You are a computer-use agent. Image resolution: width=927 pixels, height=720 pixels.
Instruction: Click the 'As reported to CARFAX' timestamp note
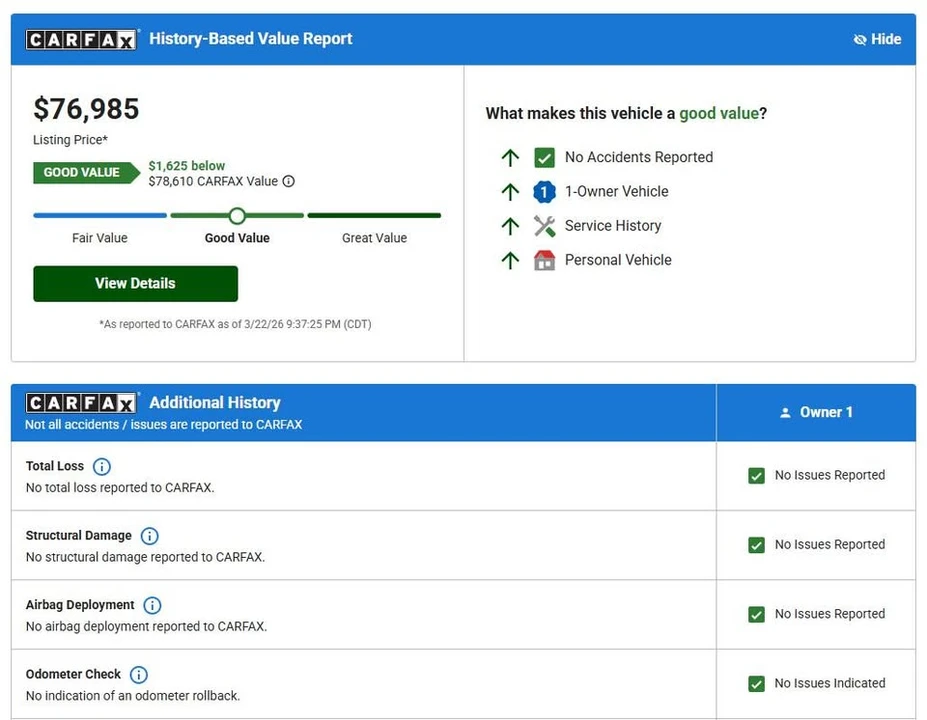pyautogui.click(x=235, y=325)
